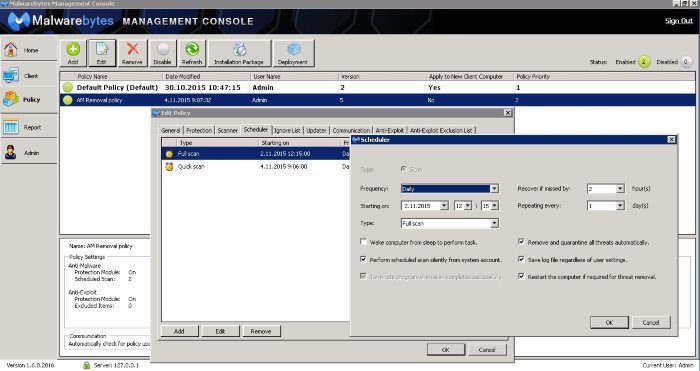
Task: Sort by the Policy Name column header
Action: pyautogui.click(x=111, y=76)
